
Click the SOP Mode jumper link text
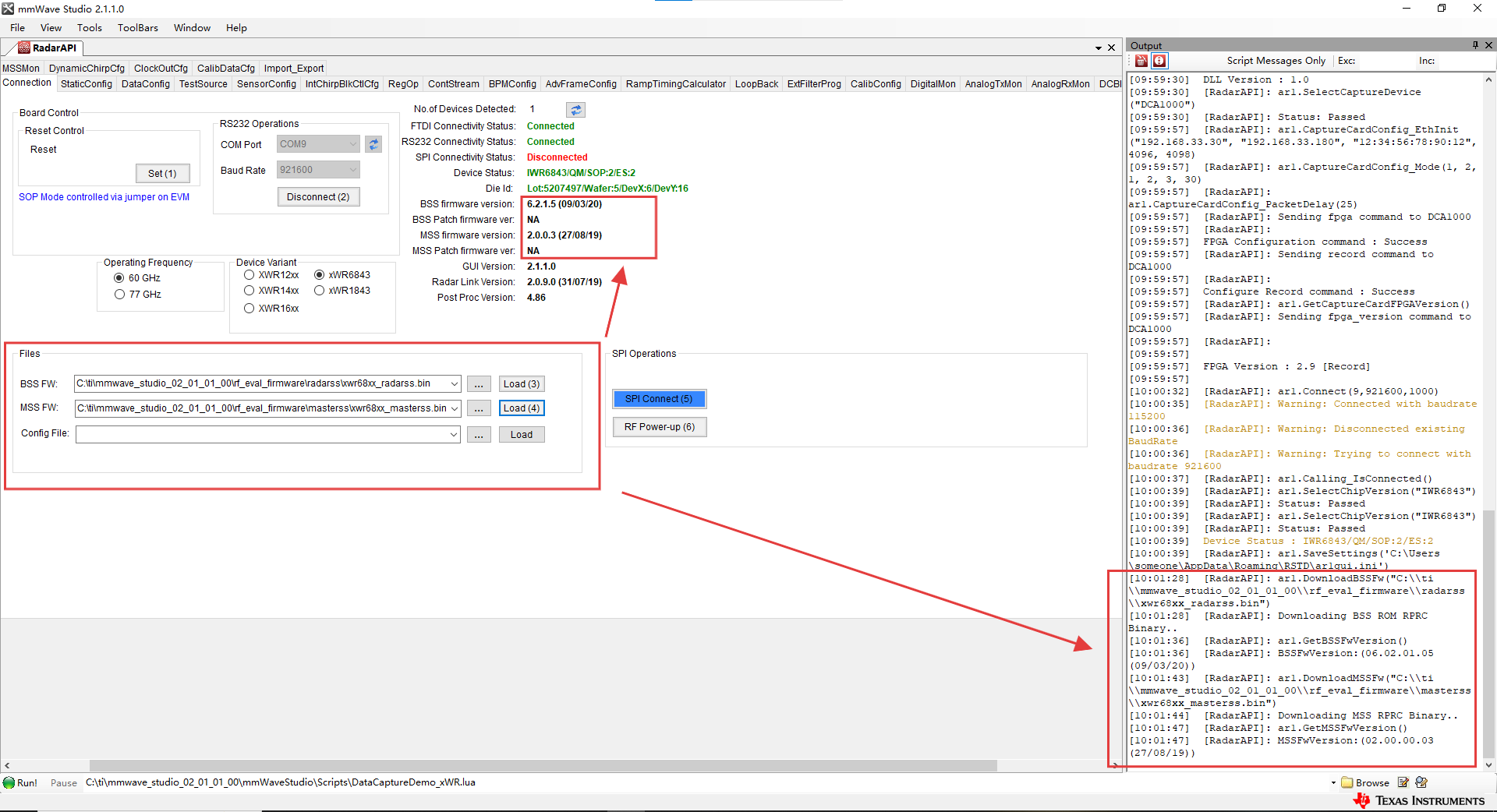click(104, 197)
